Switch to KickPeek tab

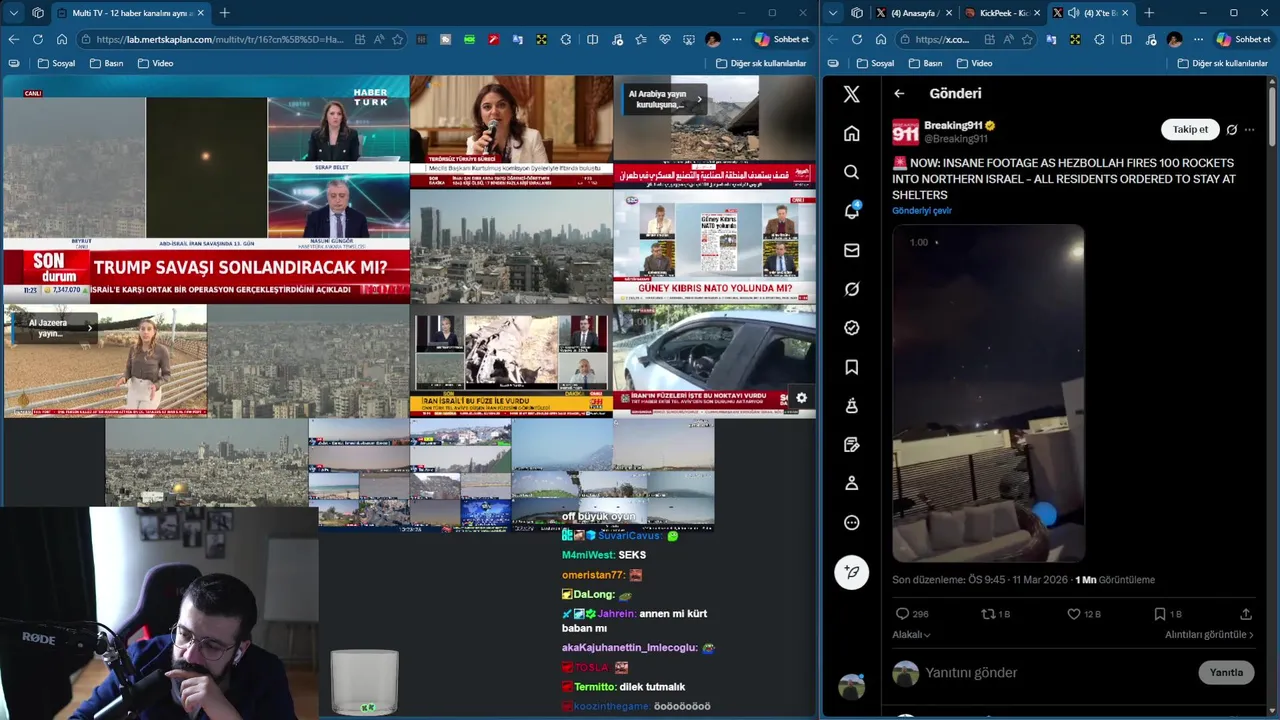click(x=1000, y=13)
